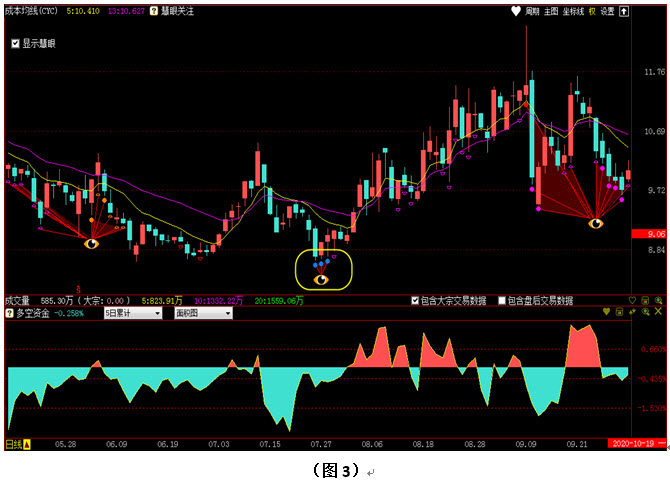Screen dimensions: 670x492
Task: Click the eye marker in the yellow circle
Action: (x=321, y=280)
